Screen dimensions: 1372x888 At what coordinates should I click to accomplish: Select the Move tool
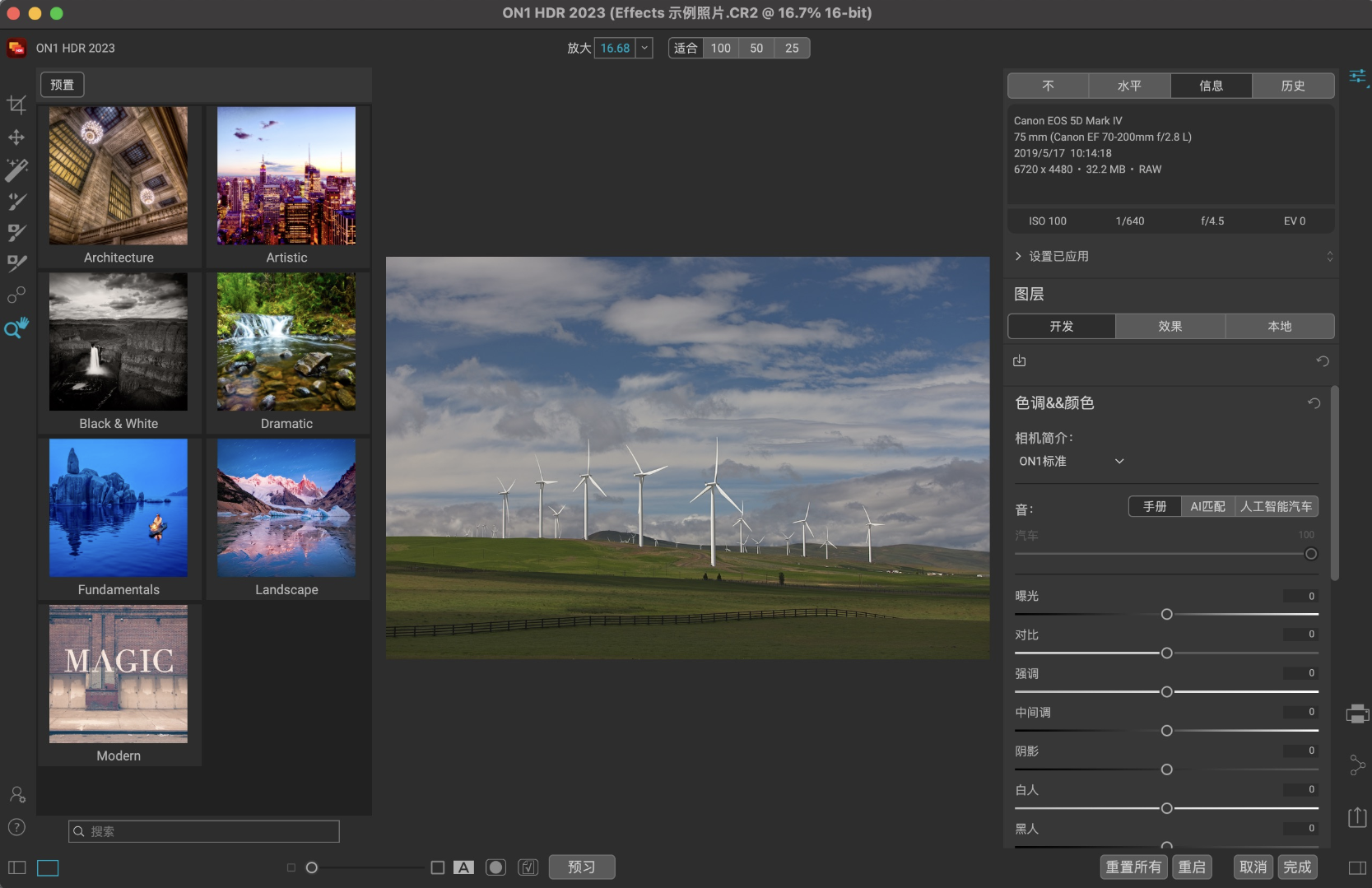tap(16, 137)
